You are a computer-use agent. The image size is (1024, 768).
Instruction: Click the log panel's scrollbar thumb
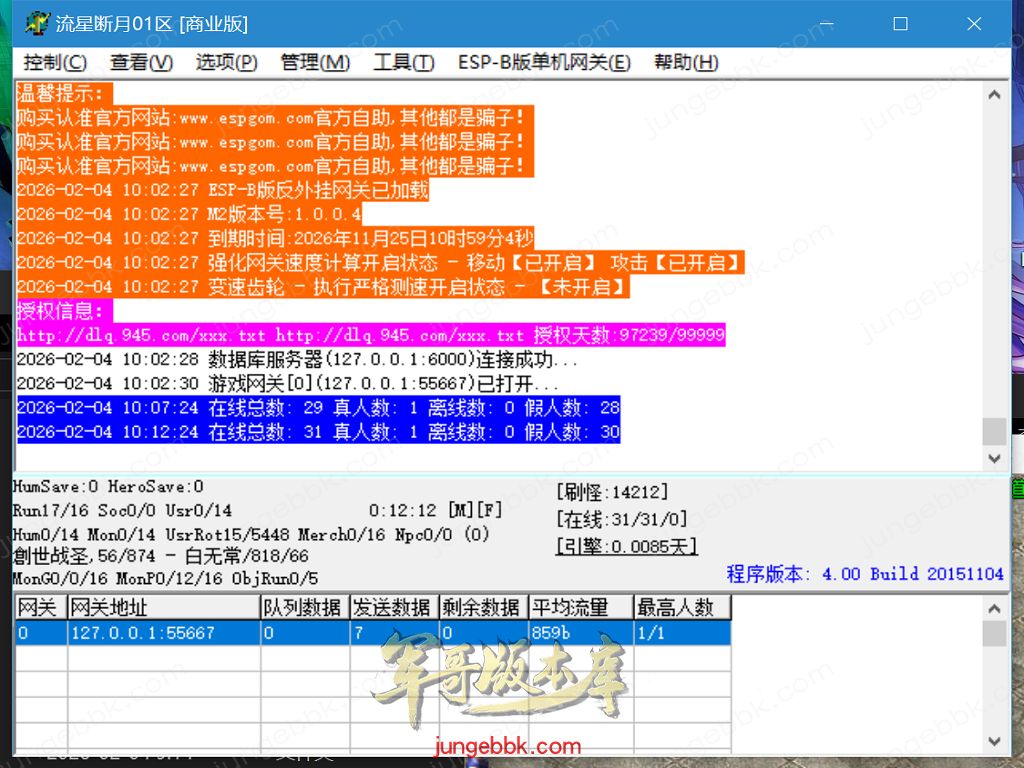(x=994, y=431)
